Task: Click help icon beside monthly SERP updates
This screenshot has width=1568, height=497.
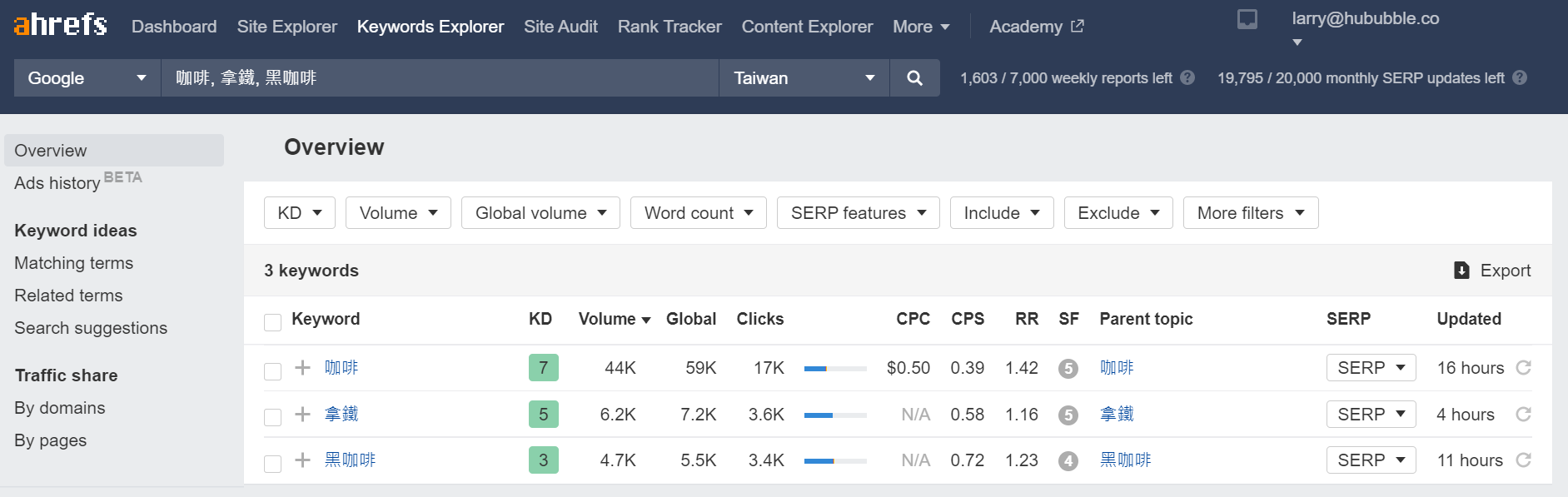Action: tap(1520, 77)
